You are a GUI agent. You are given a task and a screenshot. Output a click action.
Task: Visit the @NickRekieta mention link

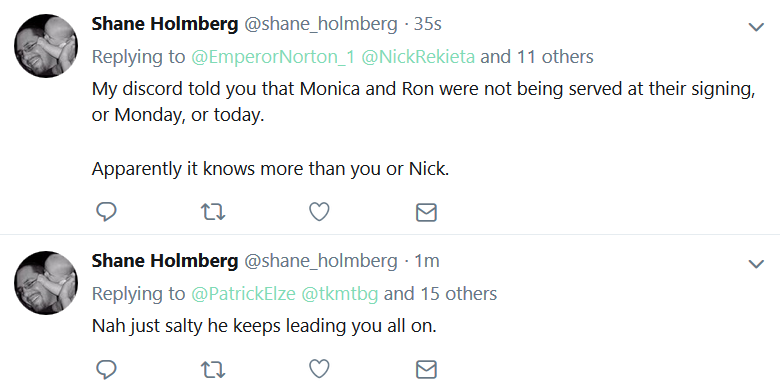click(x=418, y=57)
